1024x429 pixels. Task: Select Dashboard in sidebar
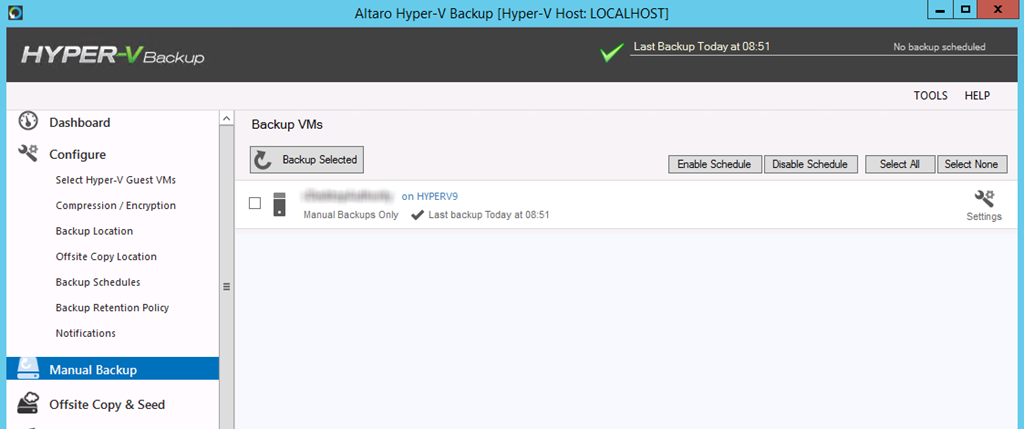(x=80, y=123)
